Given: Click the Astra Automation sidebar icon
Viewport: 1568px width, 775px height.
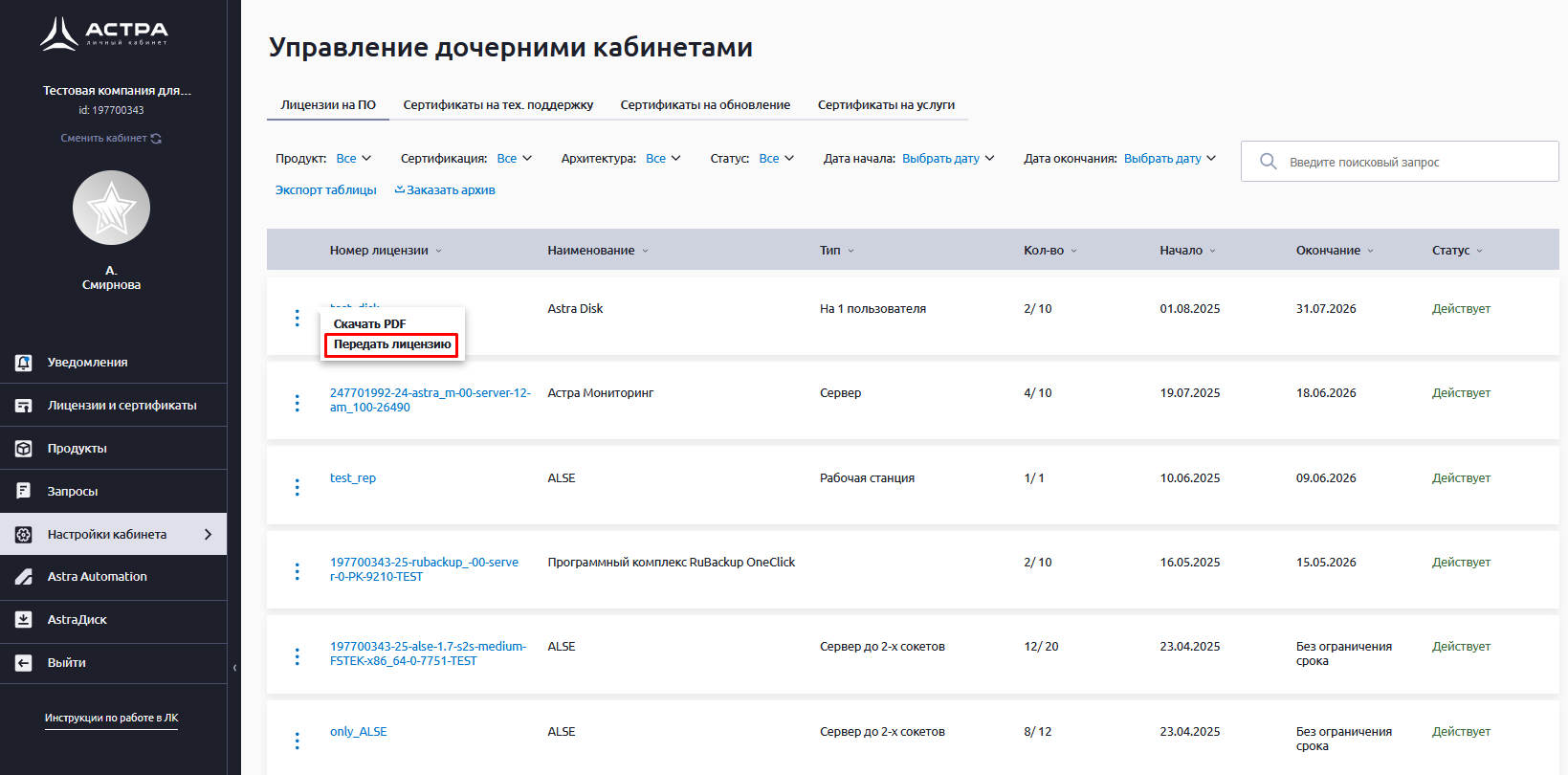Looking at the screenshot, I should pyautogui.click(x=24, y=577).
